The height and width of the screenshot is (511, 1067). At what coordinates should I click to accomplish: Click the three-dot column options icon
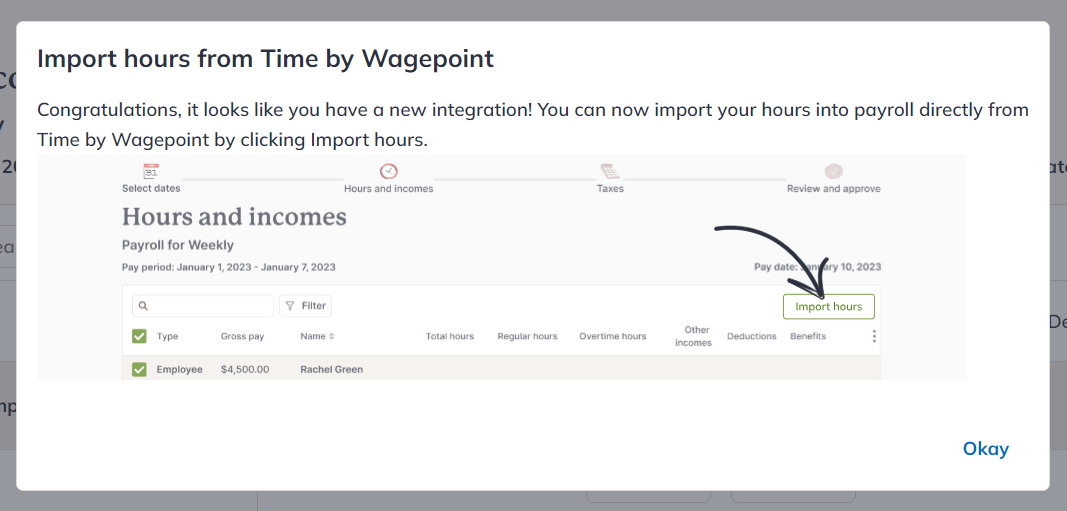[x=874, y=336]
